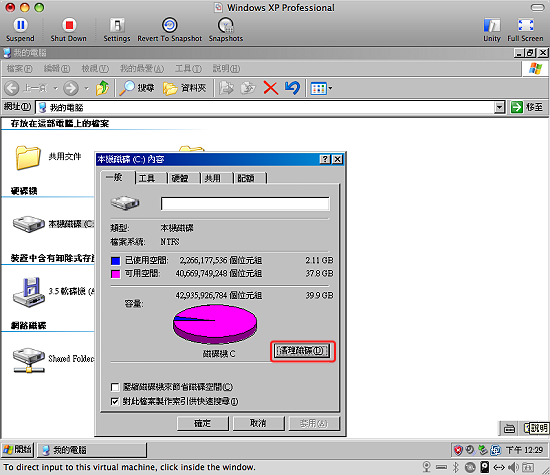550x475 pixels.
Task: Shut Down the virtual machine
Action: click(x=68, y=30)
